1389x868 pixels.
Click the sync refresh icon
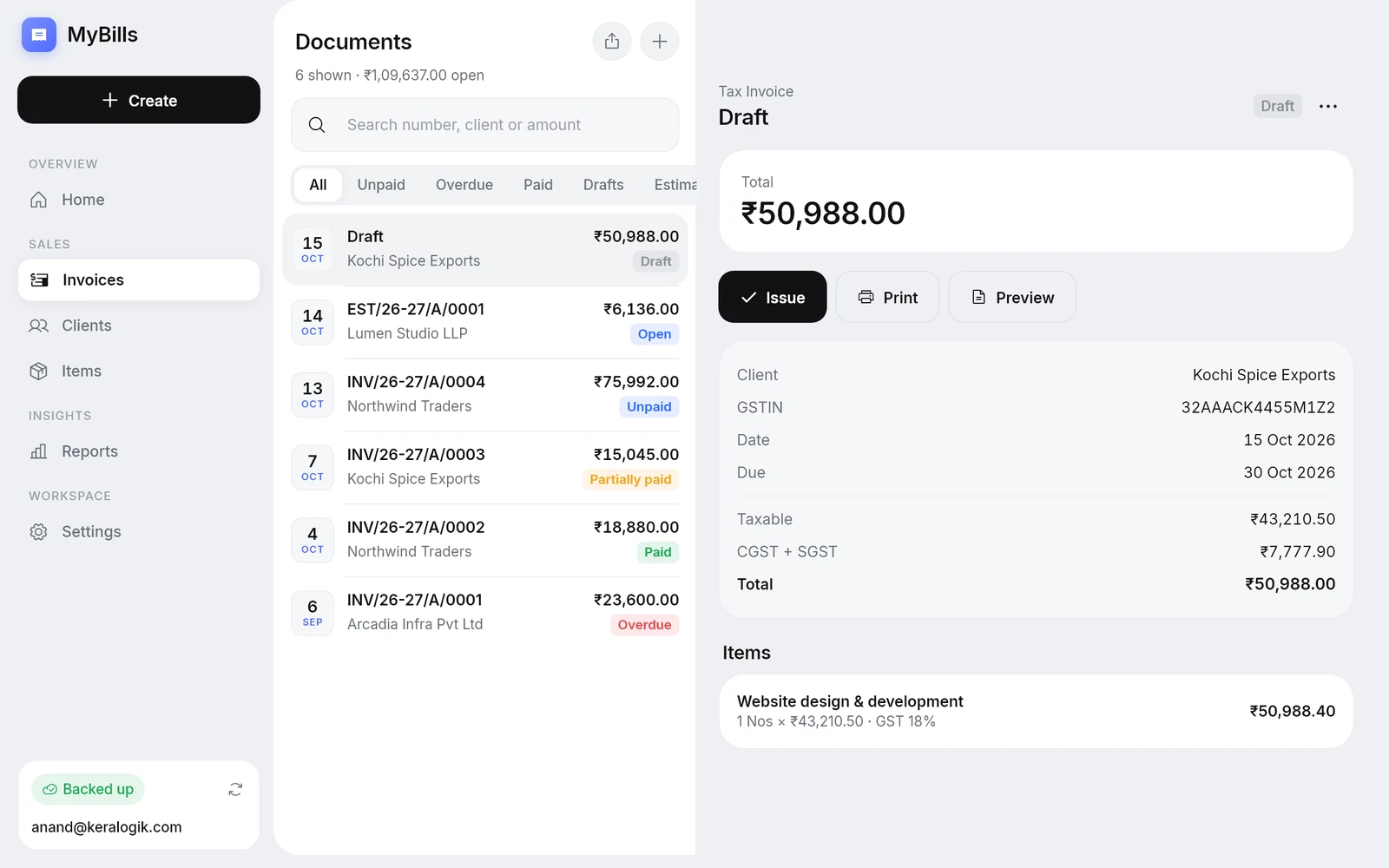tap(235, 789)
